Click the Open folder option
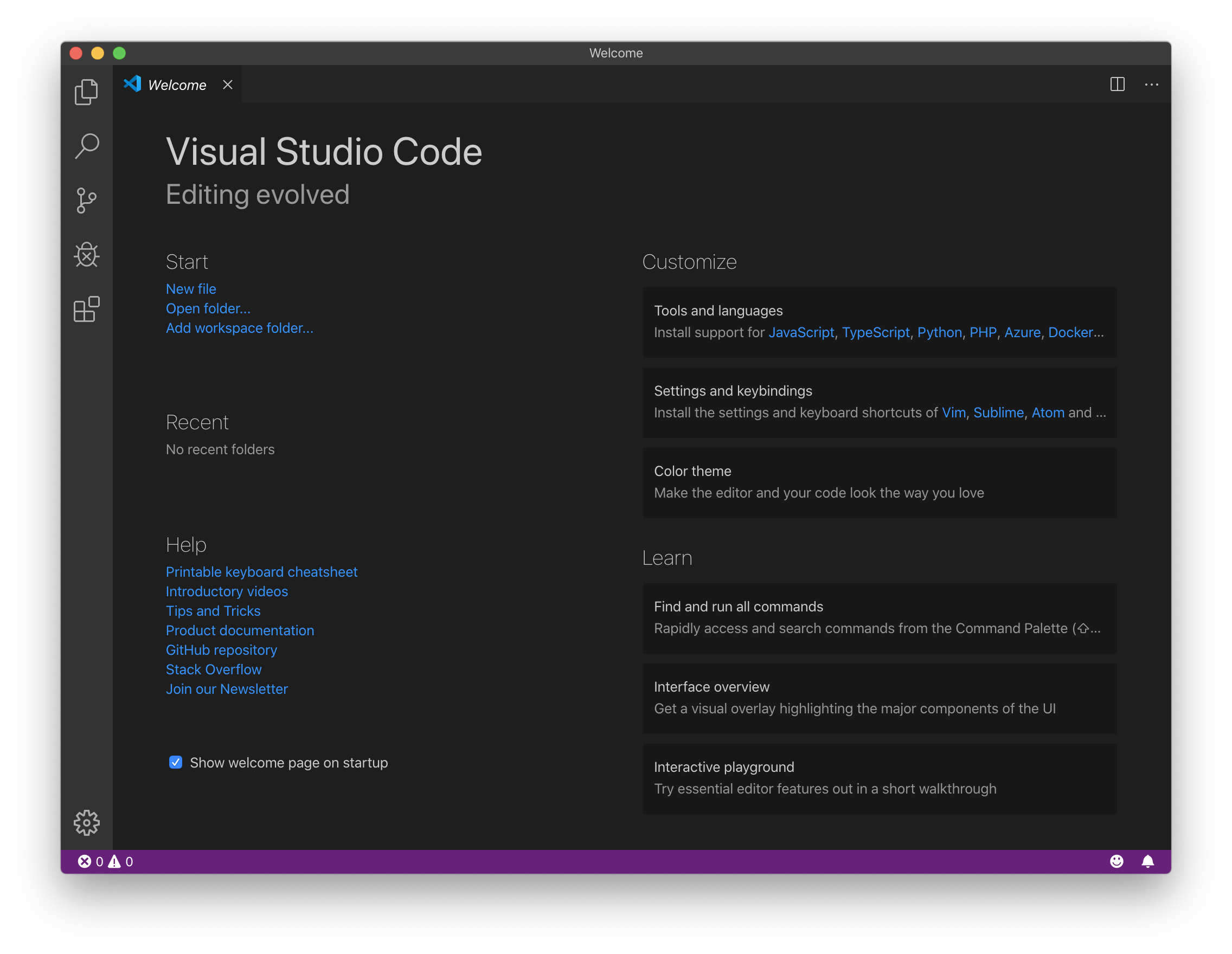The height and width of the screenshot is (954, 1232). pos(208,307)
